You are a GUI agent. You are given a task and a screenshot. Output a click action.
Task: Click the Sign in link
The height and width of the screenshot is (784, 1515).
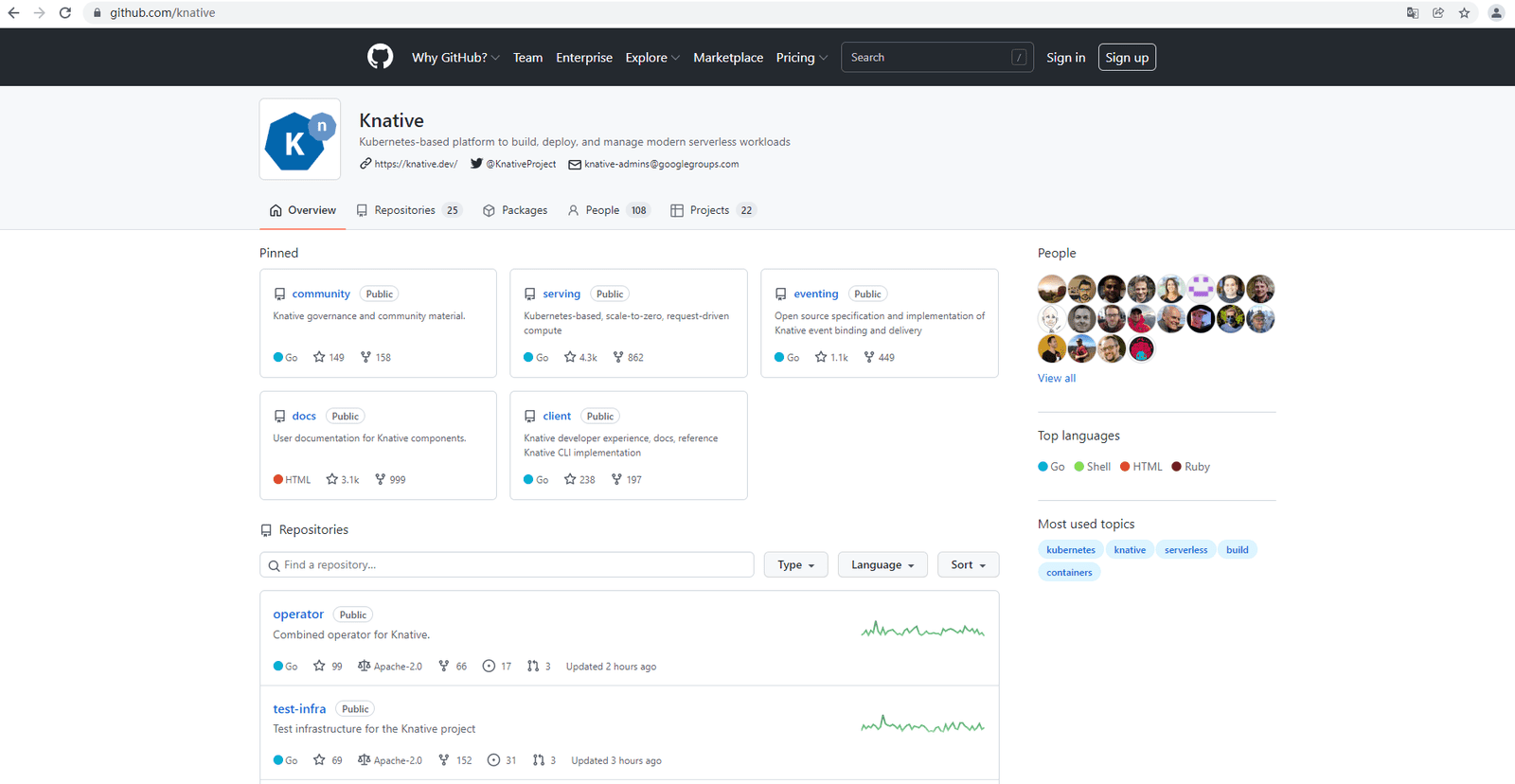pos(1066,58)
